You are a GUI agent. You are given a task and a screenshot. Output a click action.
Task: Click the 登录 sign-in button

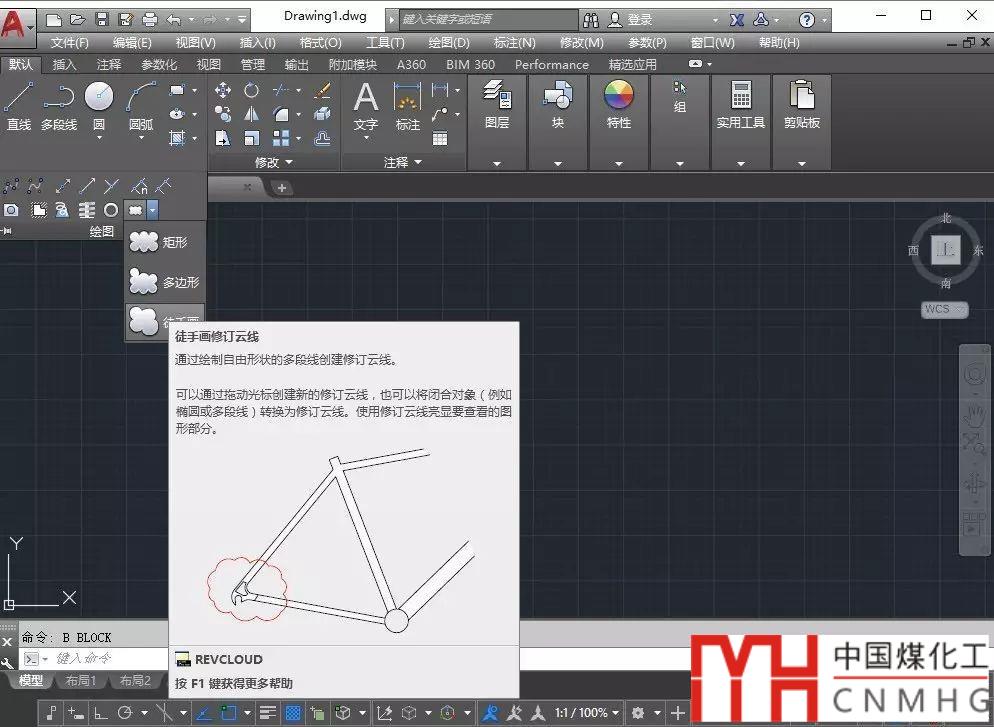(x=640, y=20)
